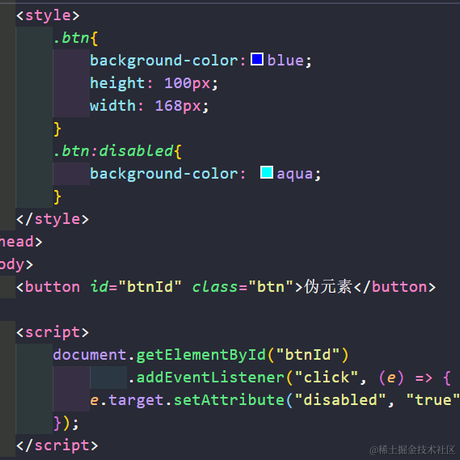Click the id="btnId" attribute value

click(x=150, y=287)
